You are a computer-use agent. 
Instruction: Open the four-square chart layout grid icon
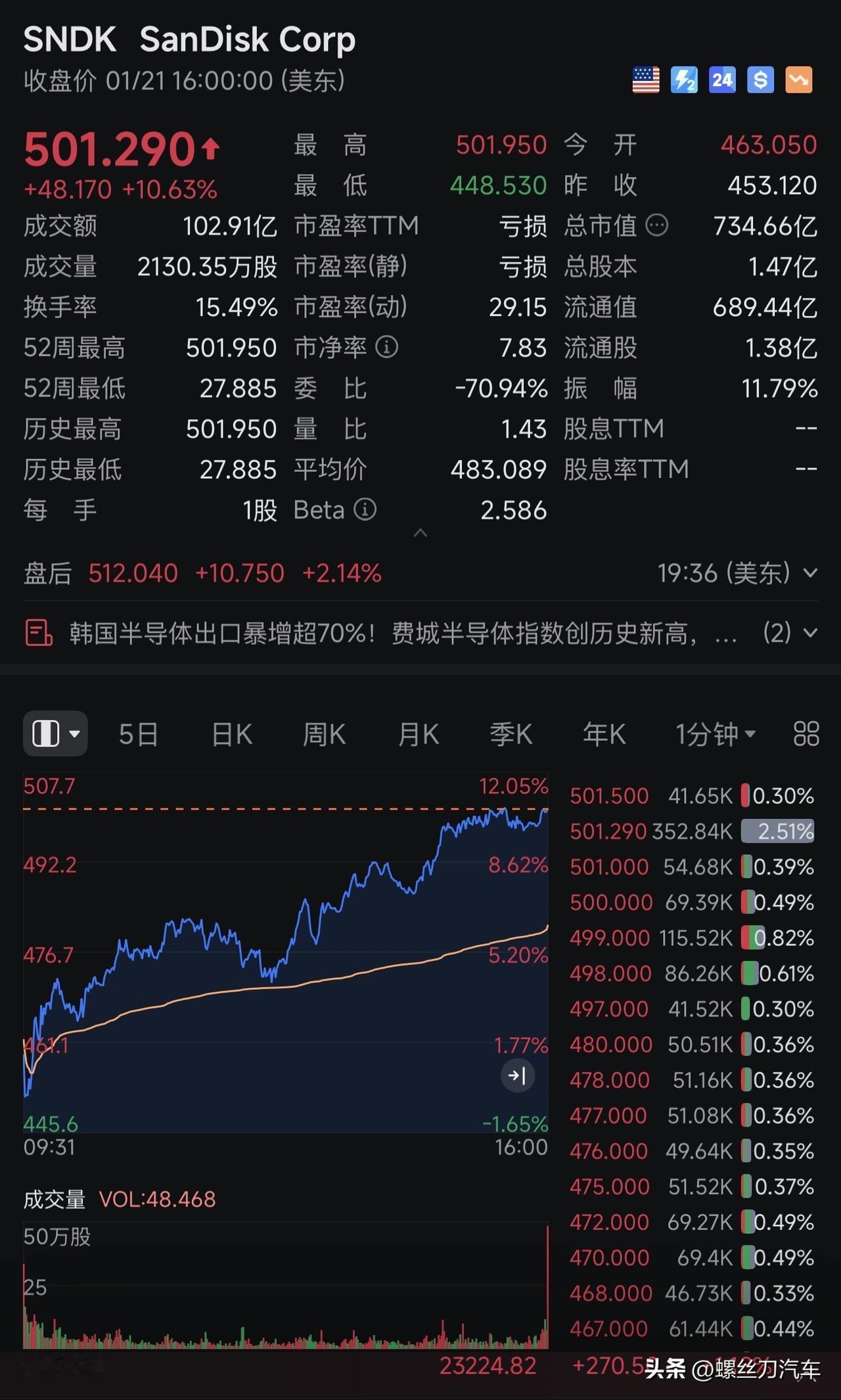point(806,734)
